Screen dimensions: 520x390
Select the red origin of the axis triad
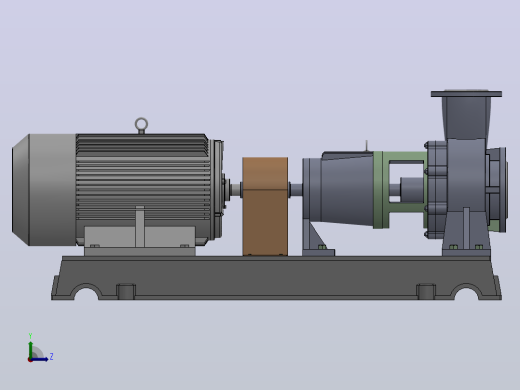tap(30, 360)
